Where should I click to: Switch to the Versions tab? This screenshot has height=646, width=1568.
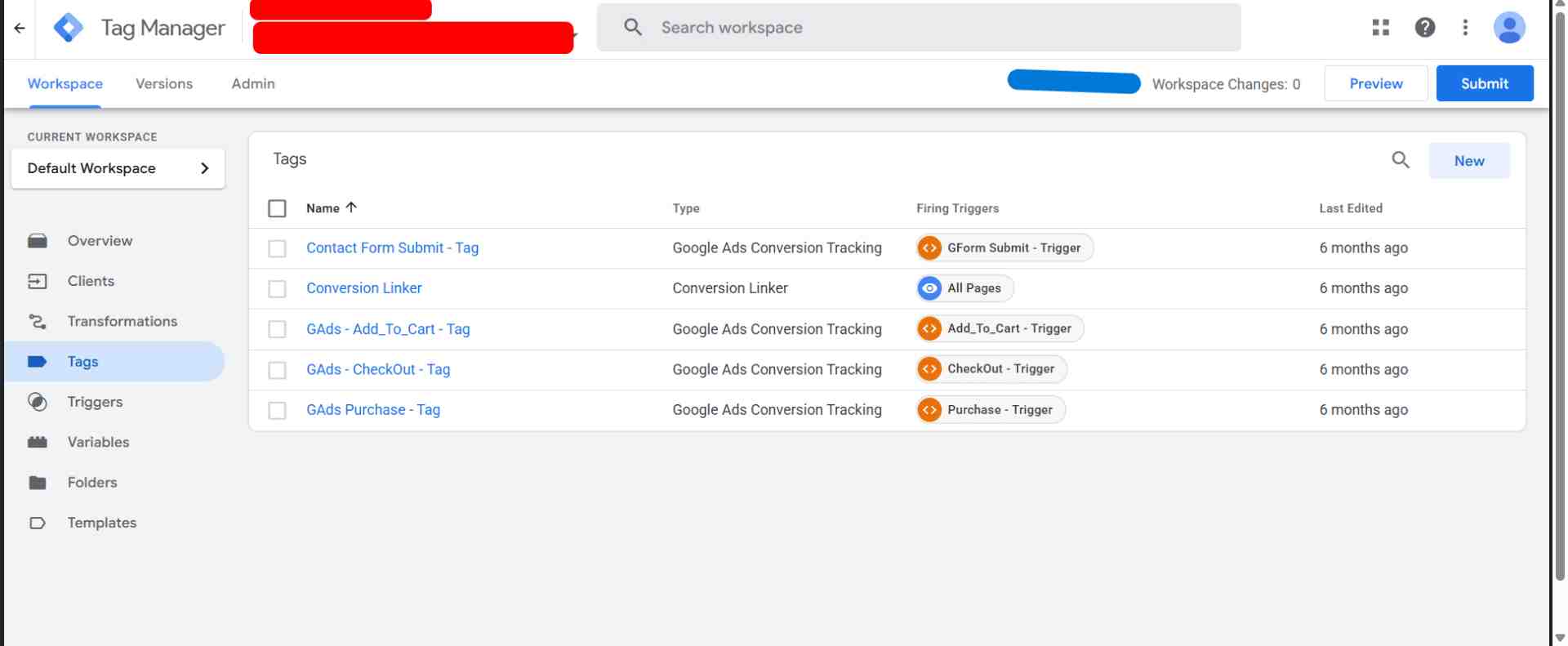pyautogui.click(x=164, y=83)
